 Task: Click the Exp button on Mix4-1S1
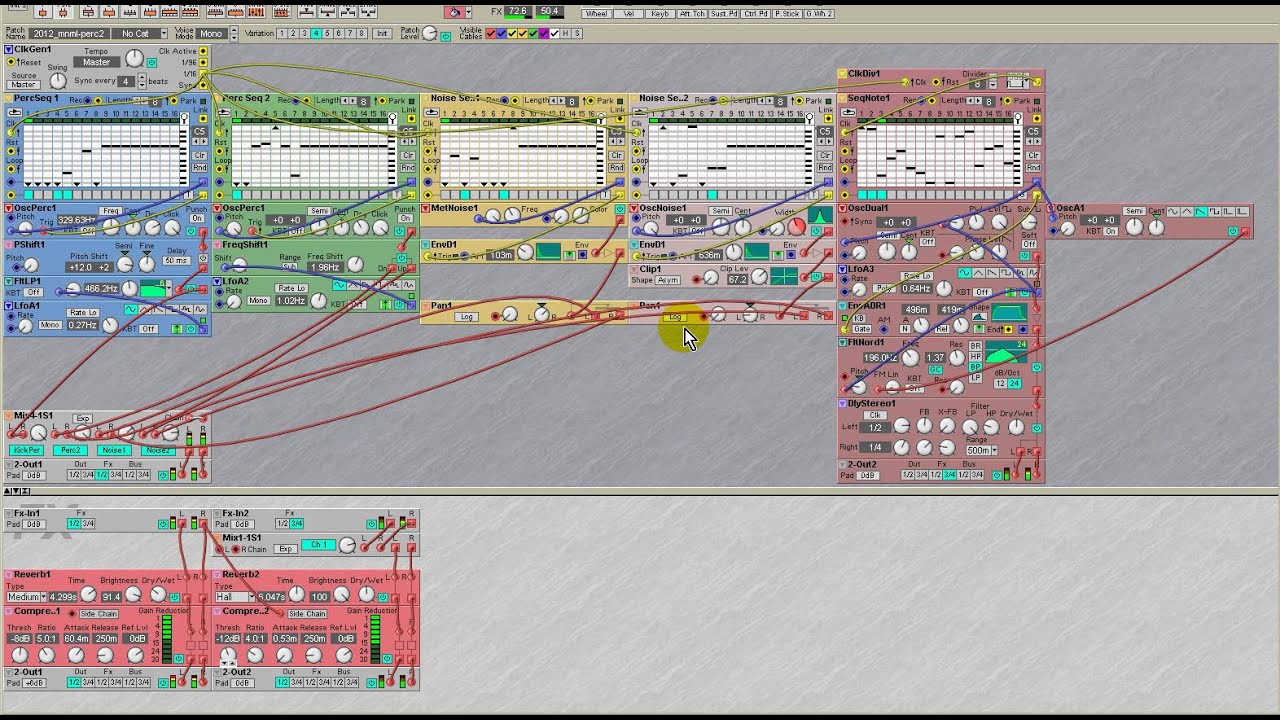[x=82, y=419]
